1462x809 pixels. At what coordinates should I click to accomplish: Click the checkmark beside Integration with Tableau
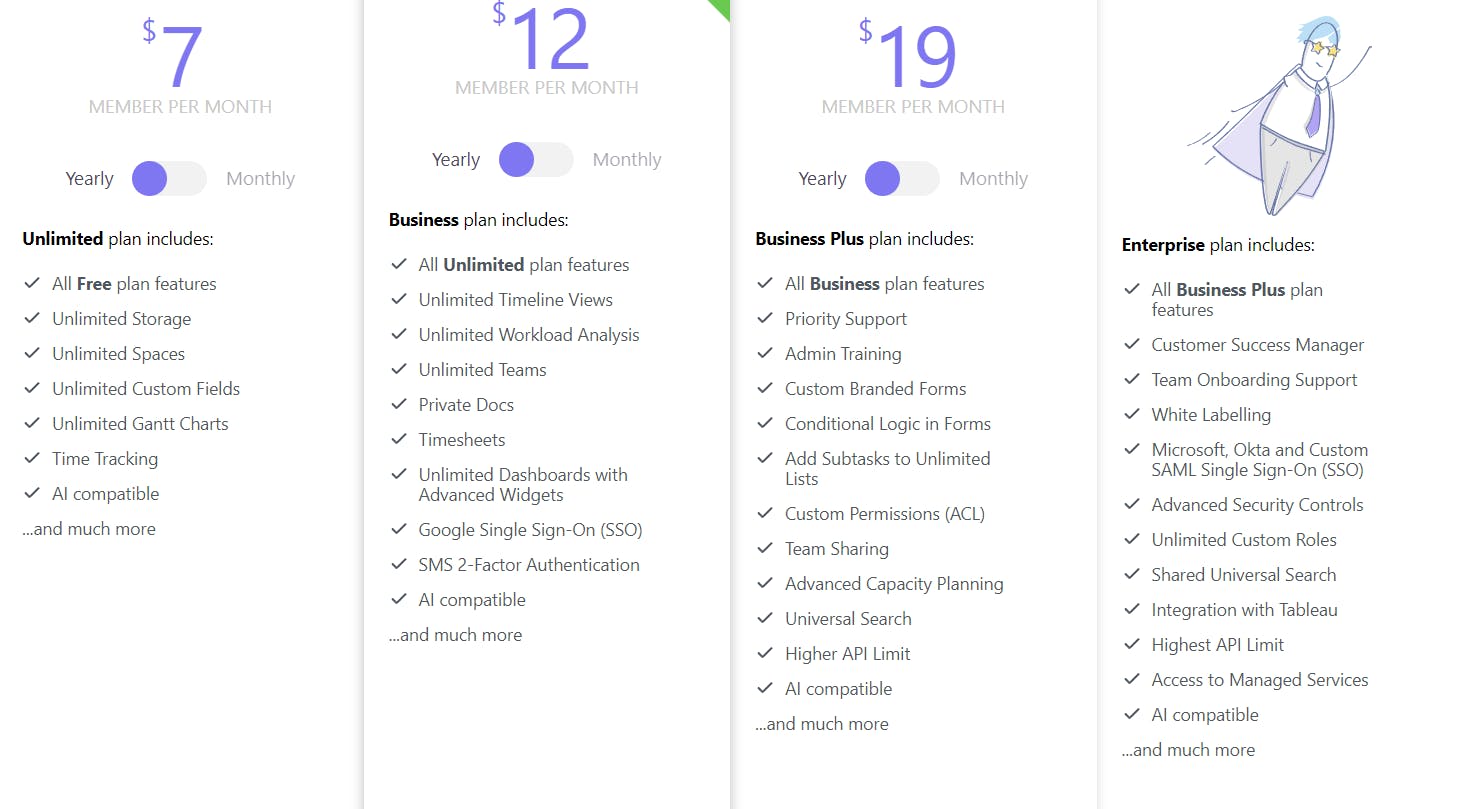1132,610
